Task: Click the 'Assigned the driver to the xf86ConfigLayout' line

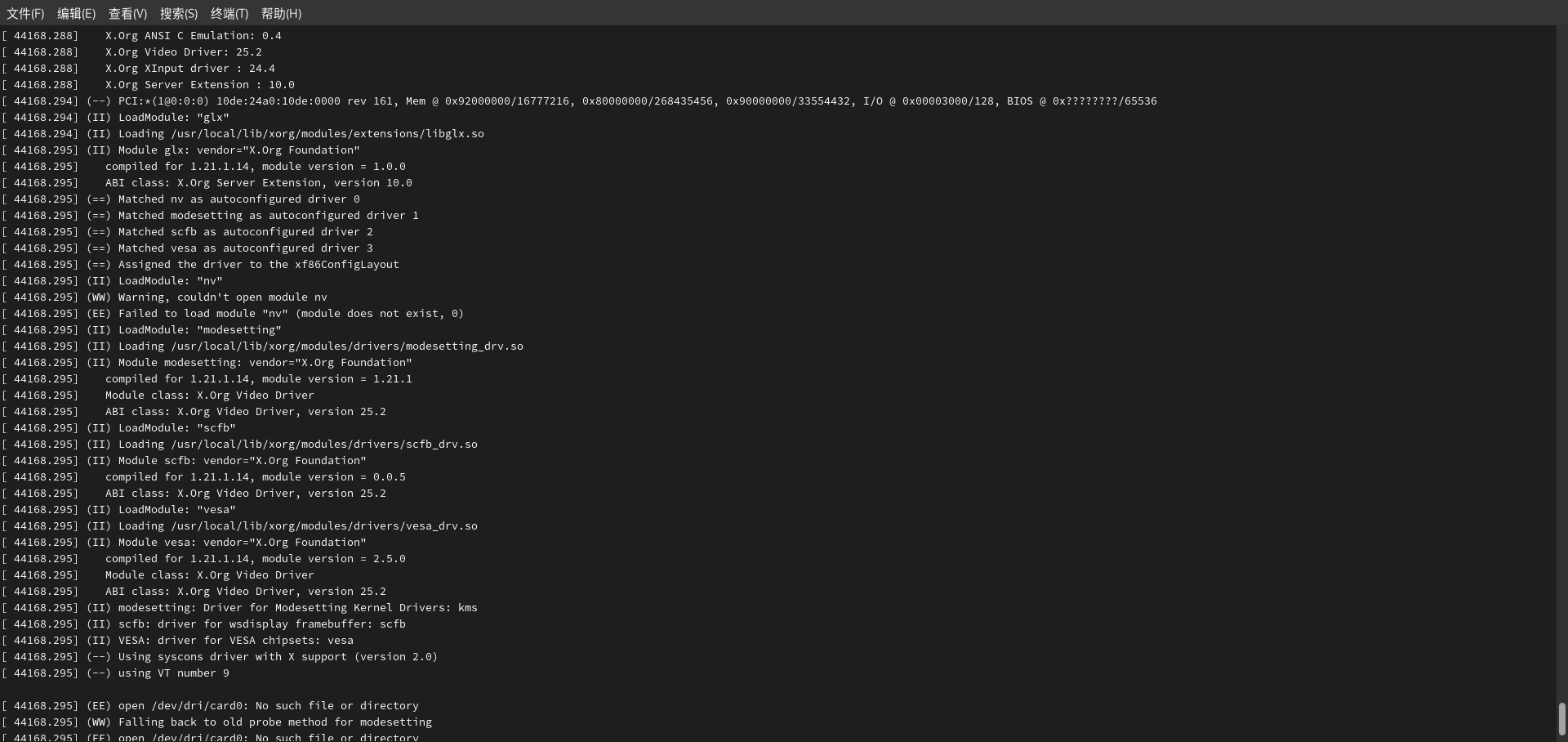Action: (258, 265)
